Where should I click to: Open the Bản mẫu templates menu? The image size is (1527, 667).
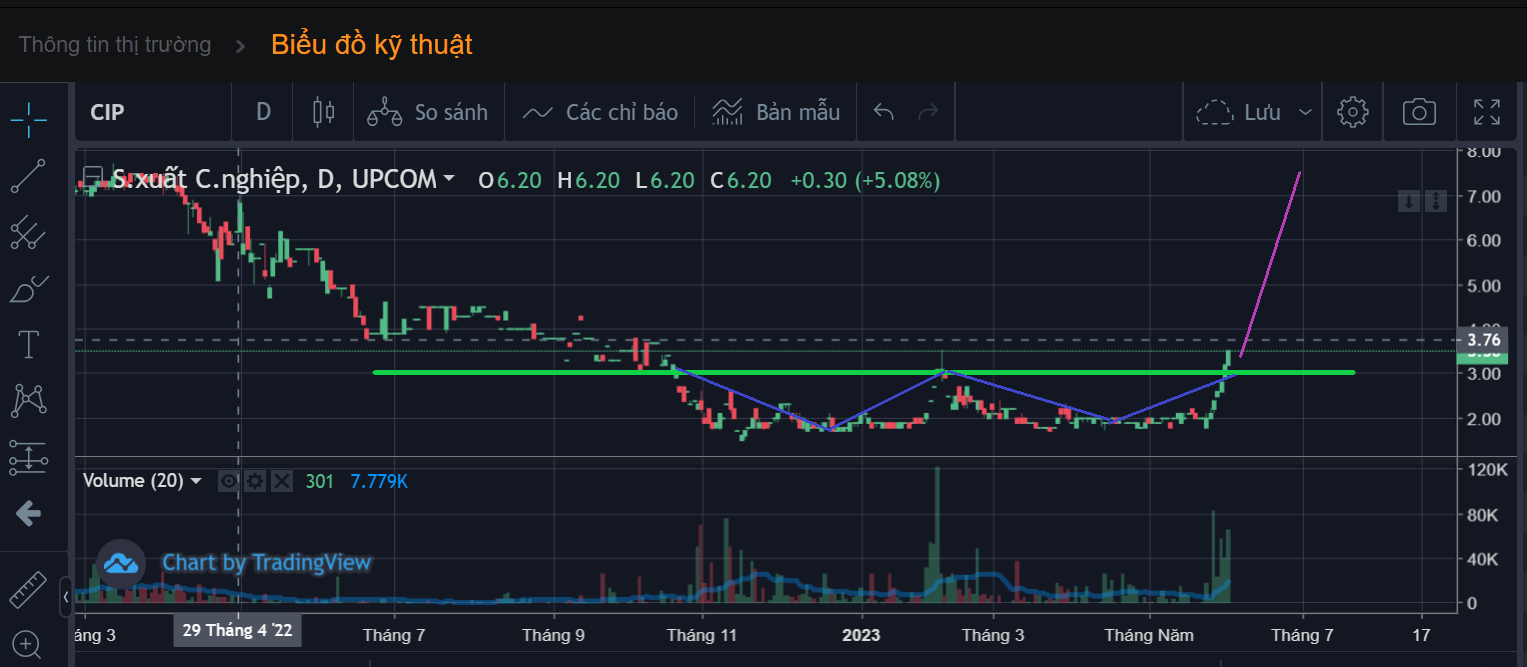tap(776, 112)
